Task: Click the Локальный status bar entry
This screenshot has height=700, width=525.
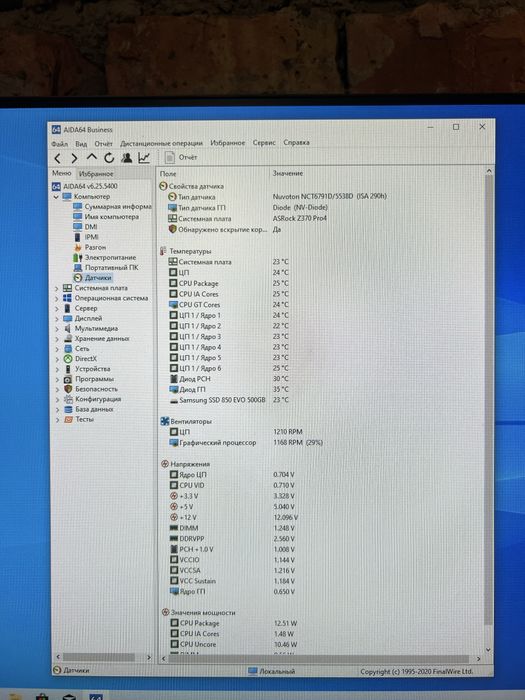Action: tap(271, 671)
